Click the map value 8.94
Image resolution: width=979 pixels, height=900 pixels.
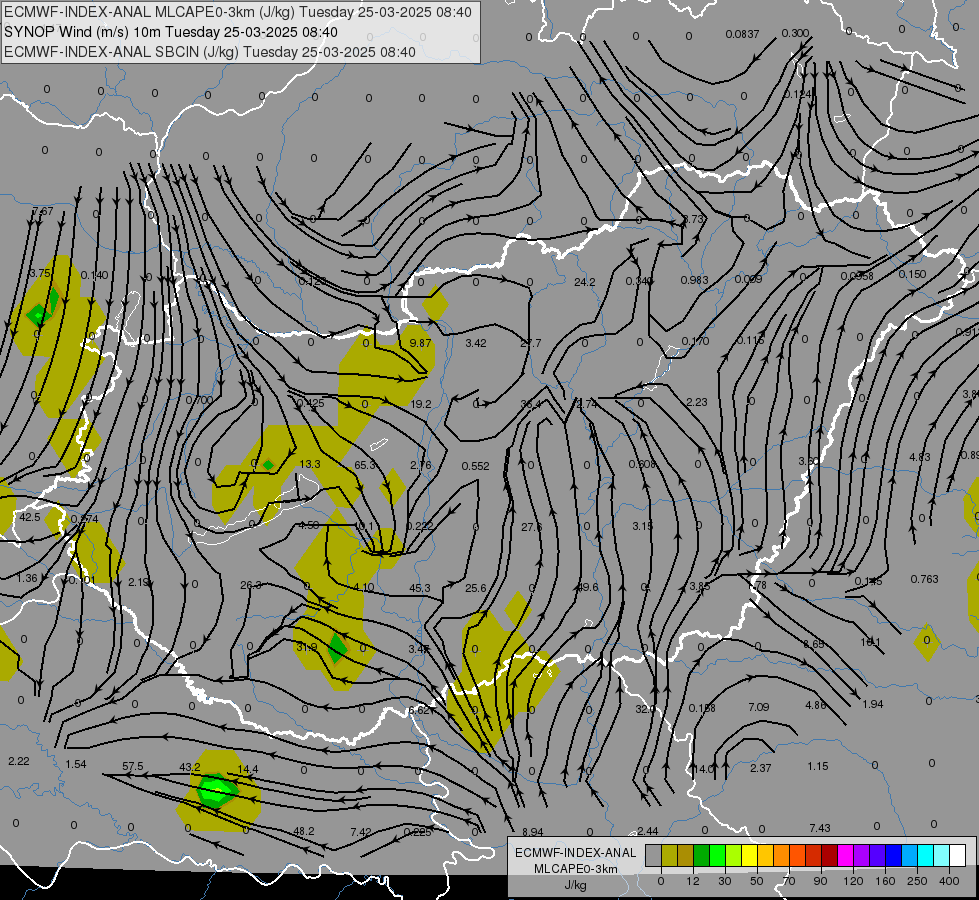pyautogui.click(x=533, y=832)
